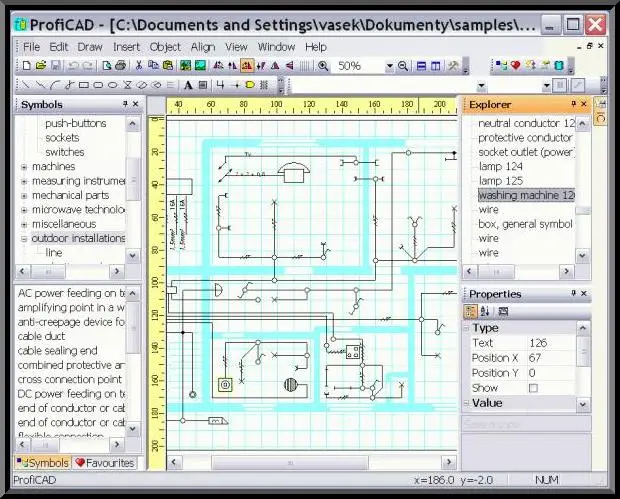
Task: Open settings with the hammer icon
Action: (x=453, y=66)
